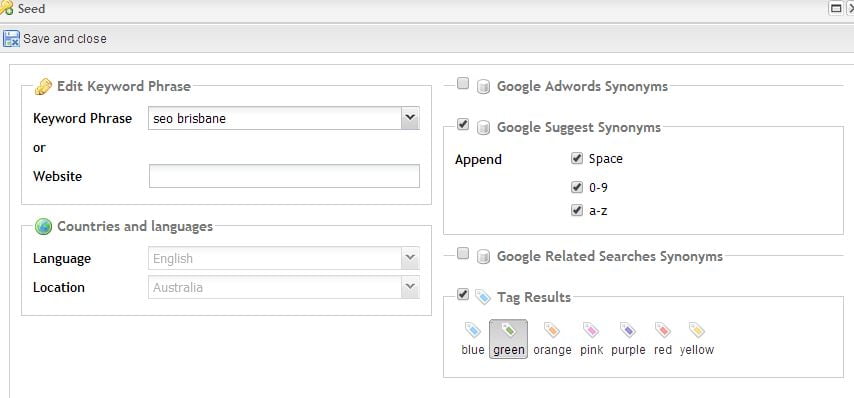The image size is (854, 398).
Task: Click the globe icon beside Countries and languages
Action: [x=43, y=226]
